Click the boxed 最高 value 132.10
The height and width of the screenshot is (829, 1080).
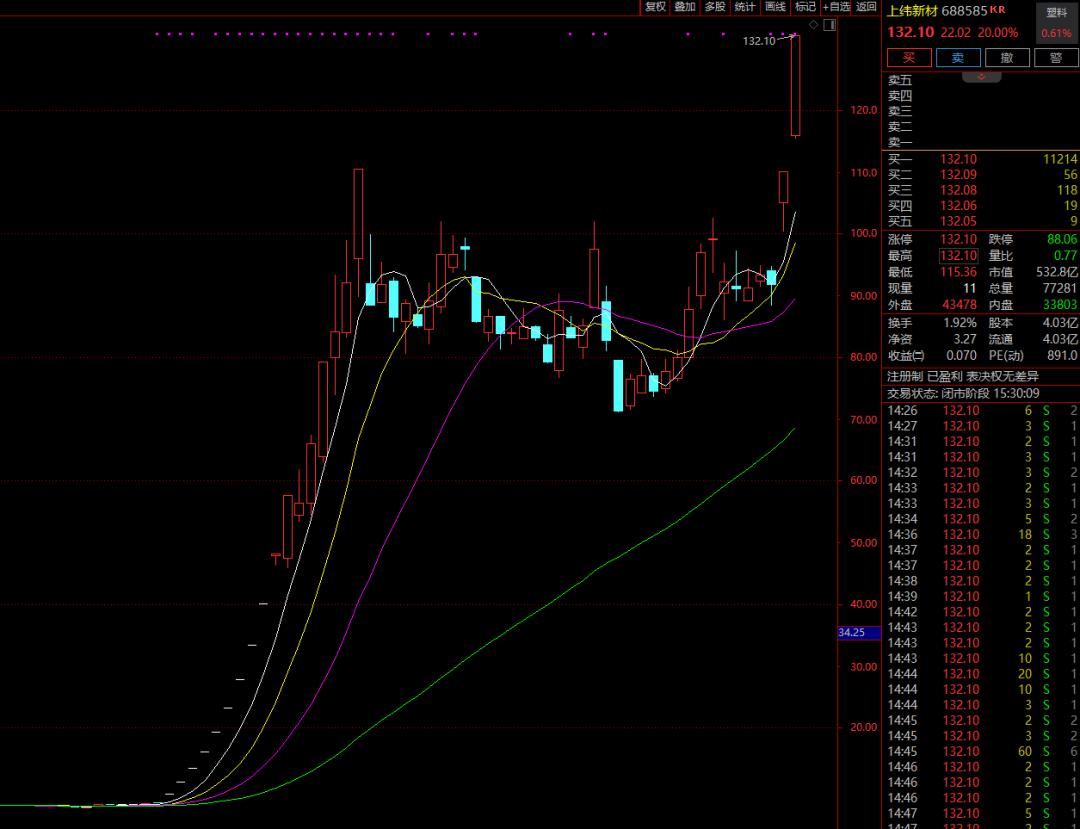click(958, 256)
